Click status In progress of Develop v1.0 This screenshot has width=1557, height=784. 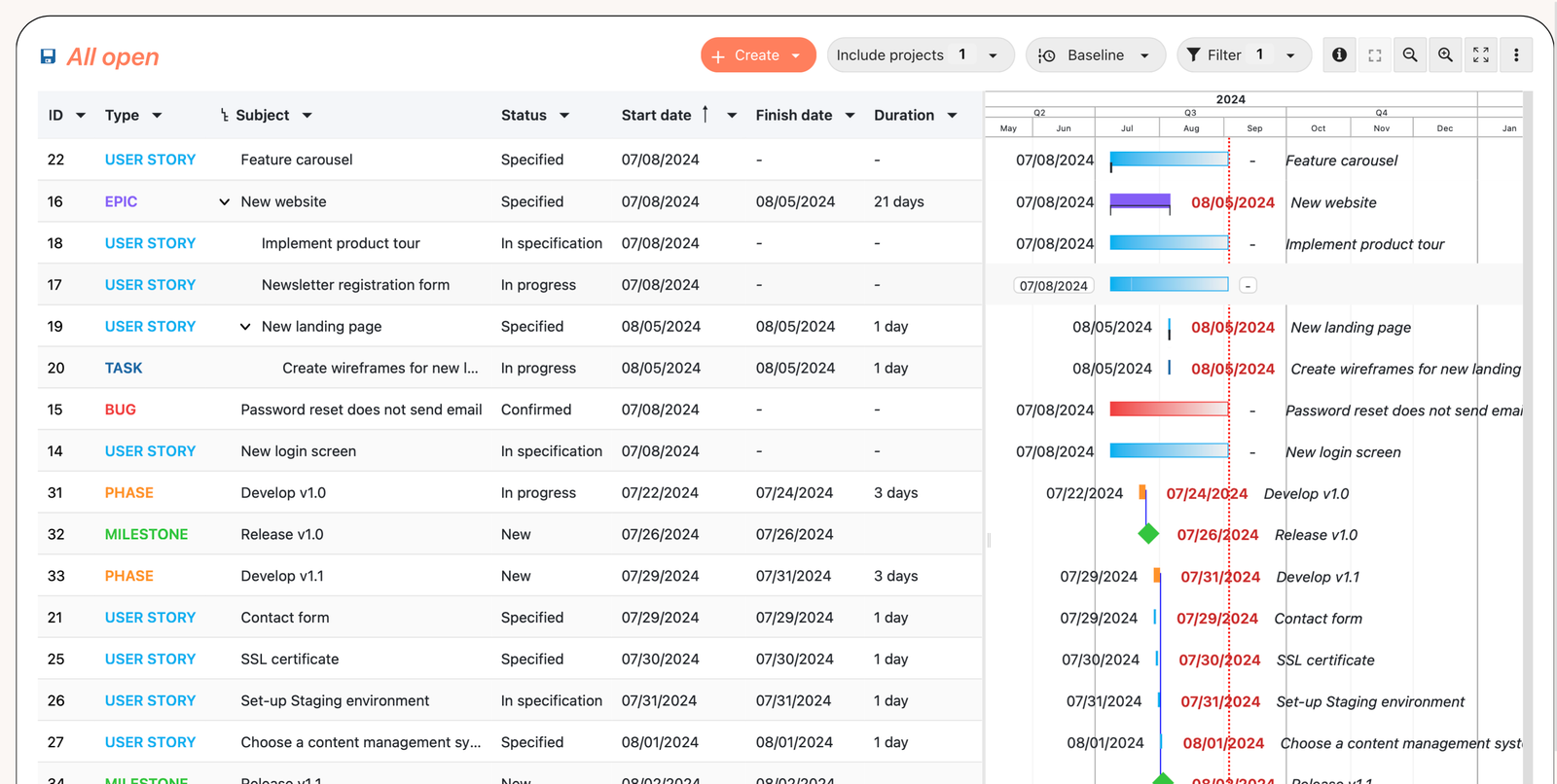tap(538, 493)
